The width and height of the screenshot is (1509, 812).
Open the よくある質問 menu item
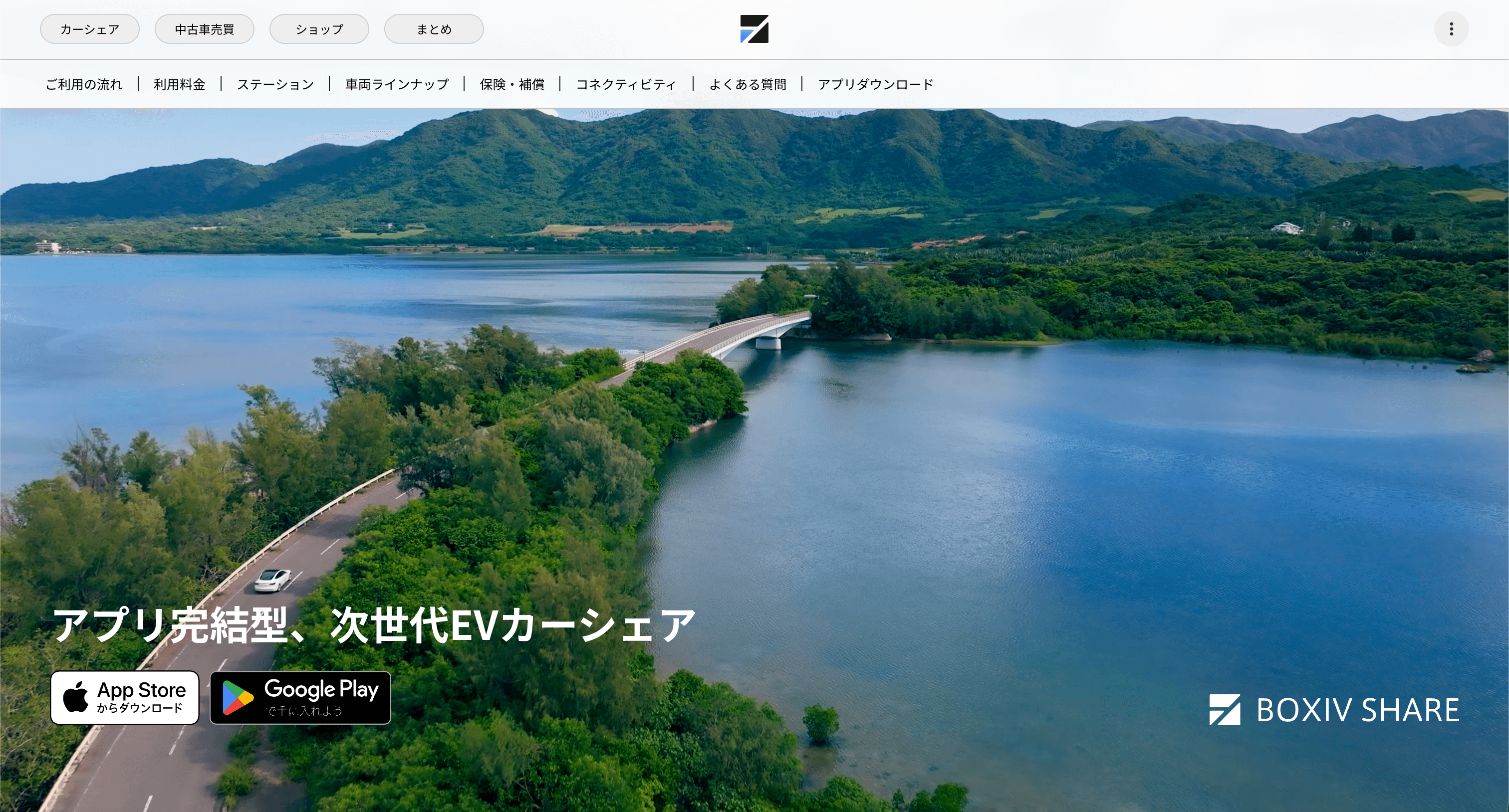(748, 84)
